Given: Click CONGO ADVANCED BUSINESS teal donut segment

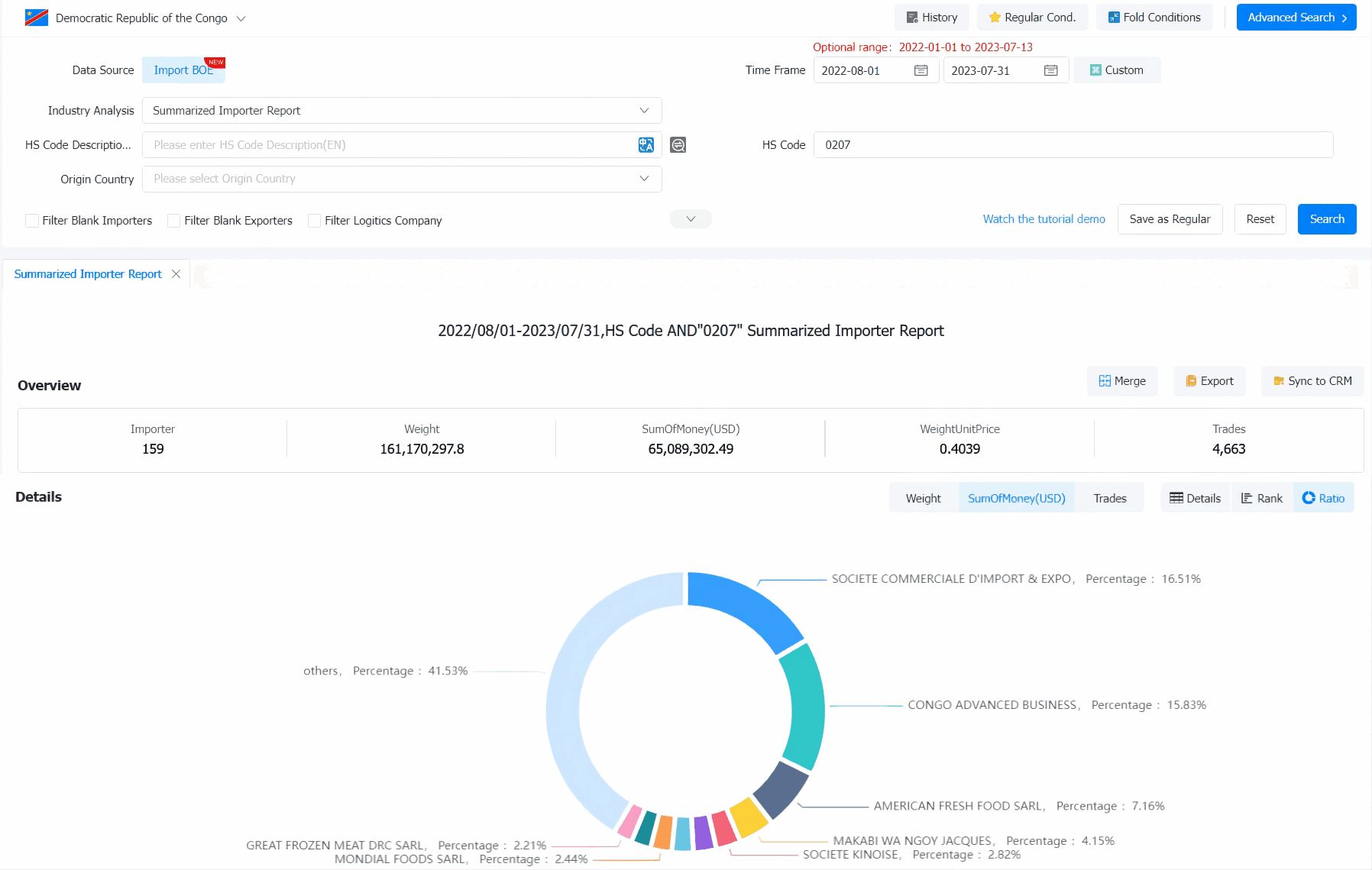Looking at the screenshot, I should click(x=805, y=707).
